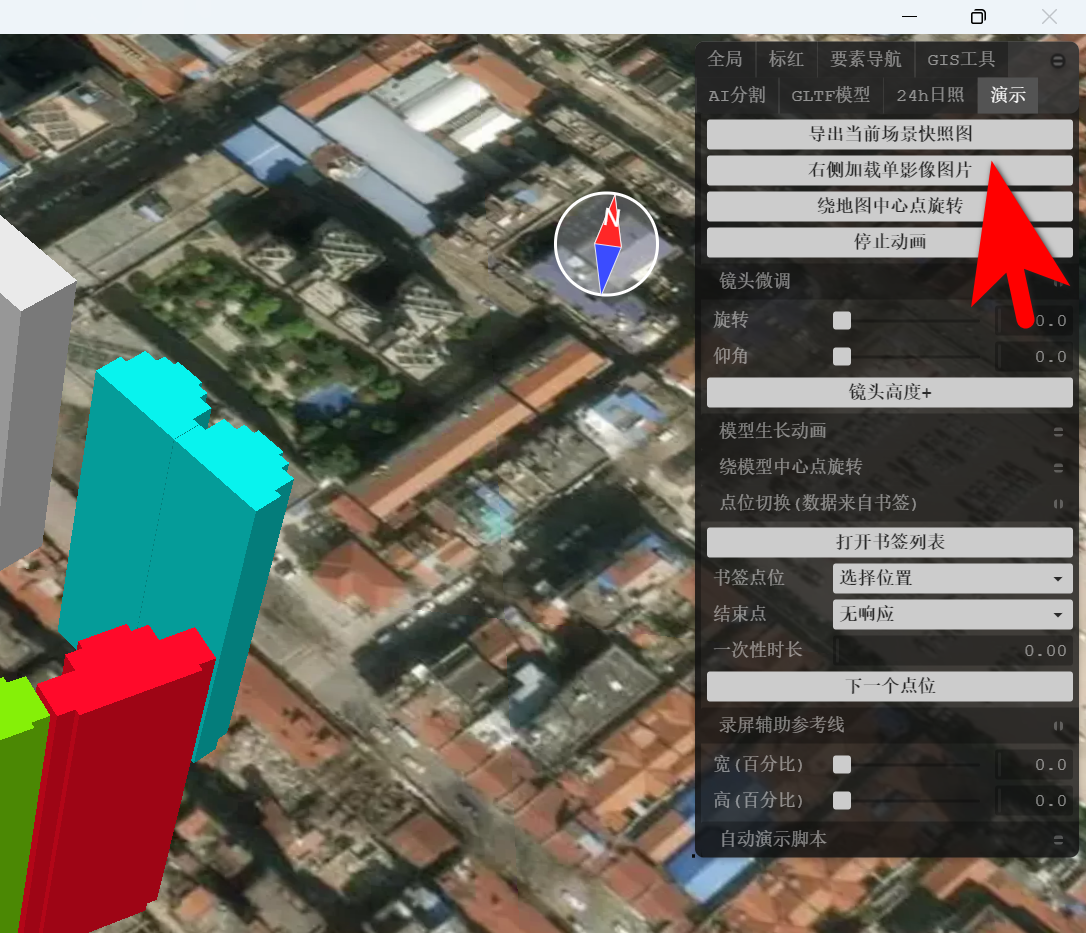Select the 24h日照 tab
1086x933 pixels.
click(x=929, y=95)
